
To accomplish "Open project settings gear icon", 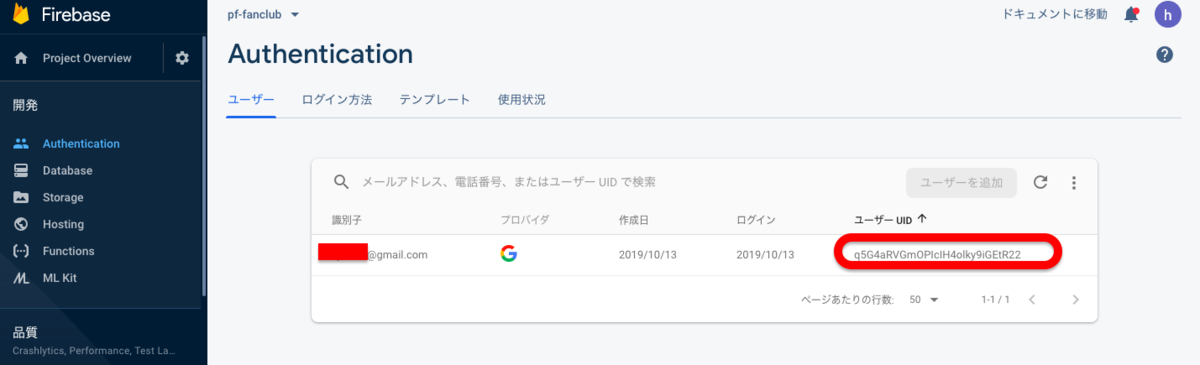I will point(182,58).
